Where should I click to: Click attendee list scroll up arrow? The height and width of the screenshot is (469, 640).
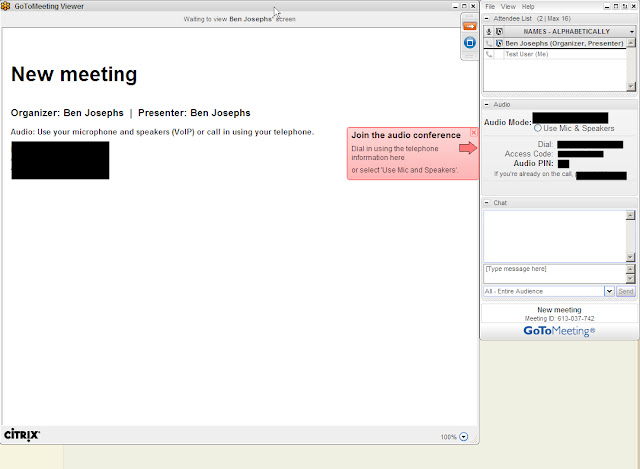pyautogui.click(x=631, y=43)
